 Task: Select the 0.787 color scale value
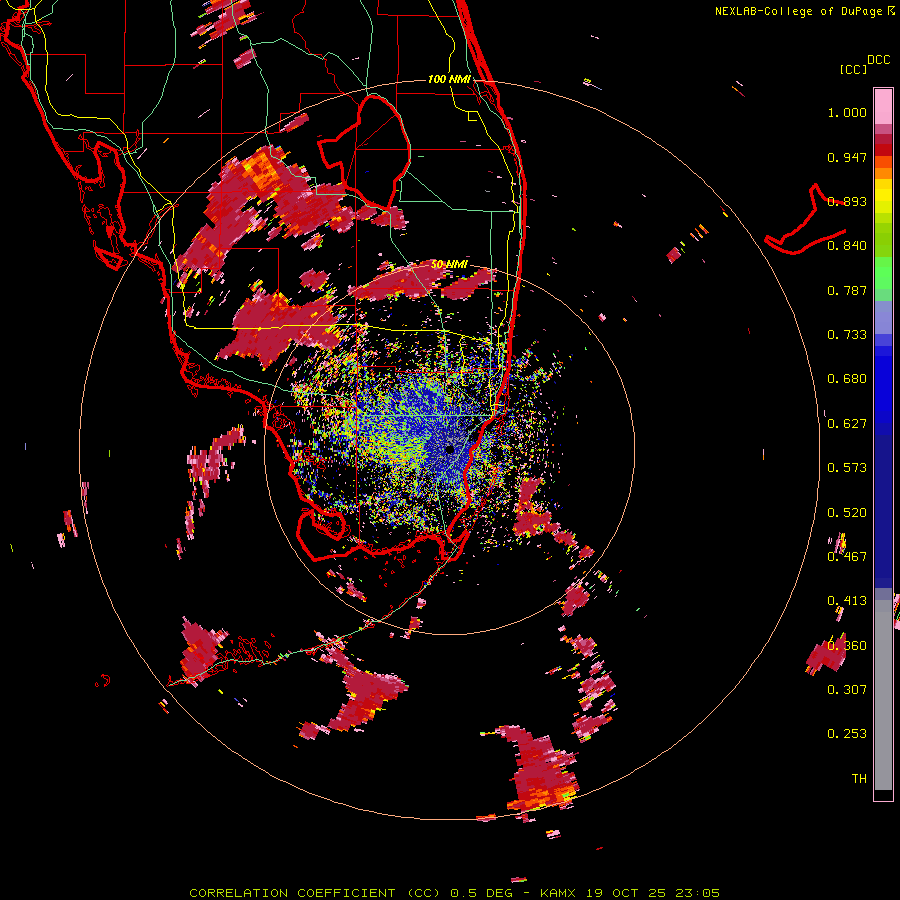(847, 290)
